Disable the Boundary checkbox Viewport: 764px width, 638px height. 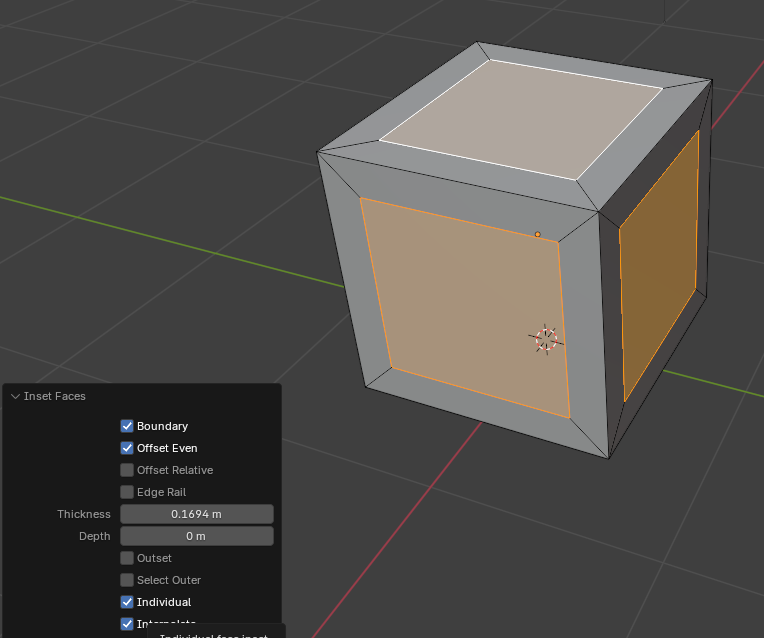(x=127, y=426)
